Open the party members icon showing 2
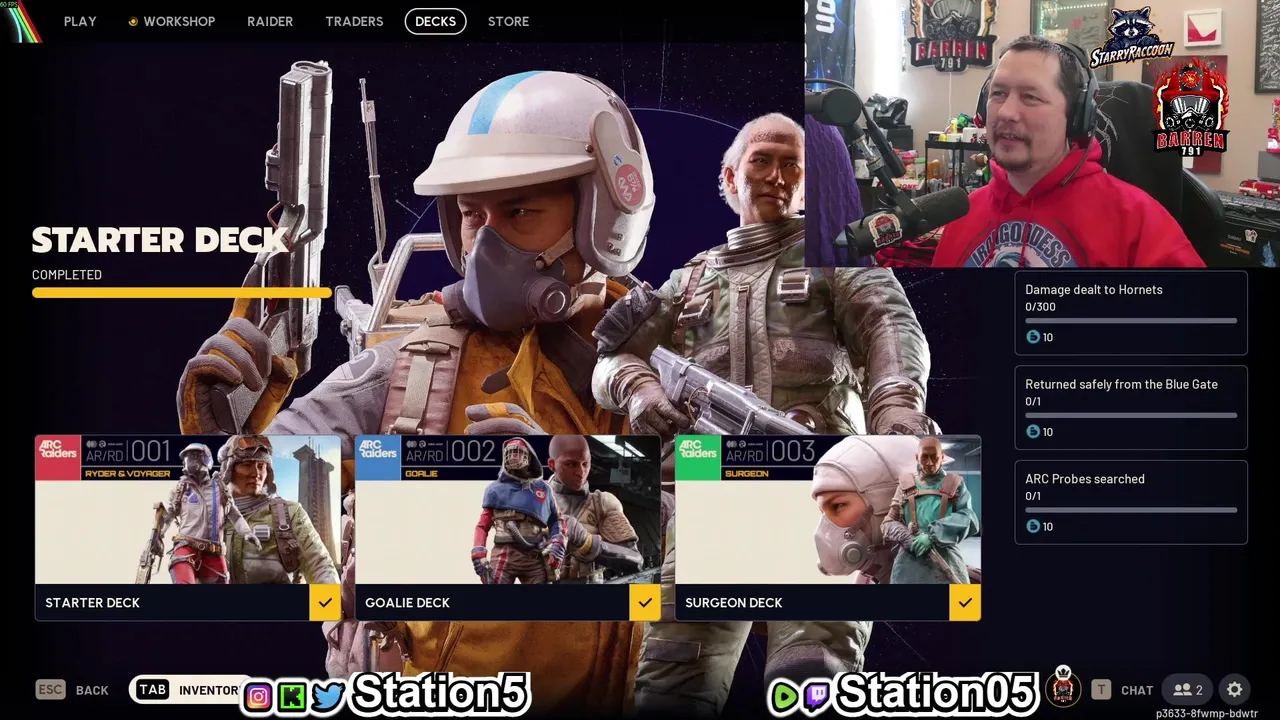Image resolution: width=1280 pixels, height=720 pixels. 1188,690
